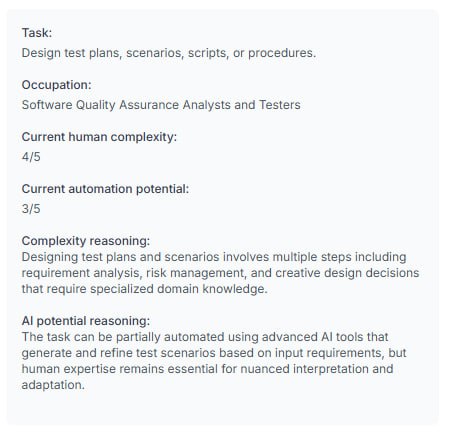Click the "Complexity reasoning:" heading
Screen dimensions: 451x433
(x=86, y=241)
